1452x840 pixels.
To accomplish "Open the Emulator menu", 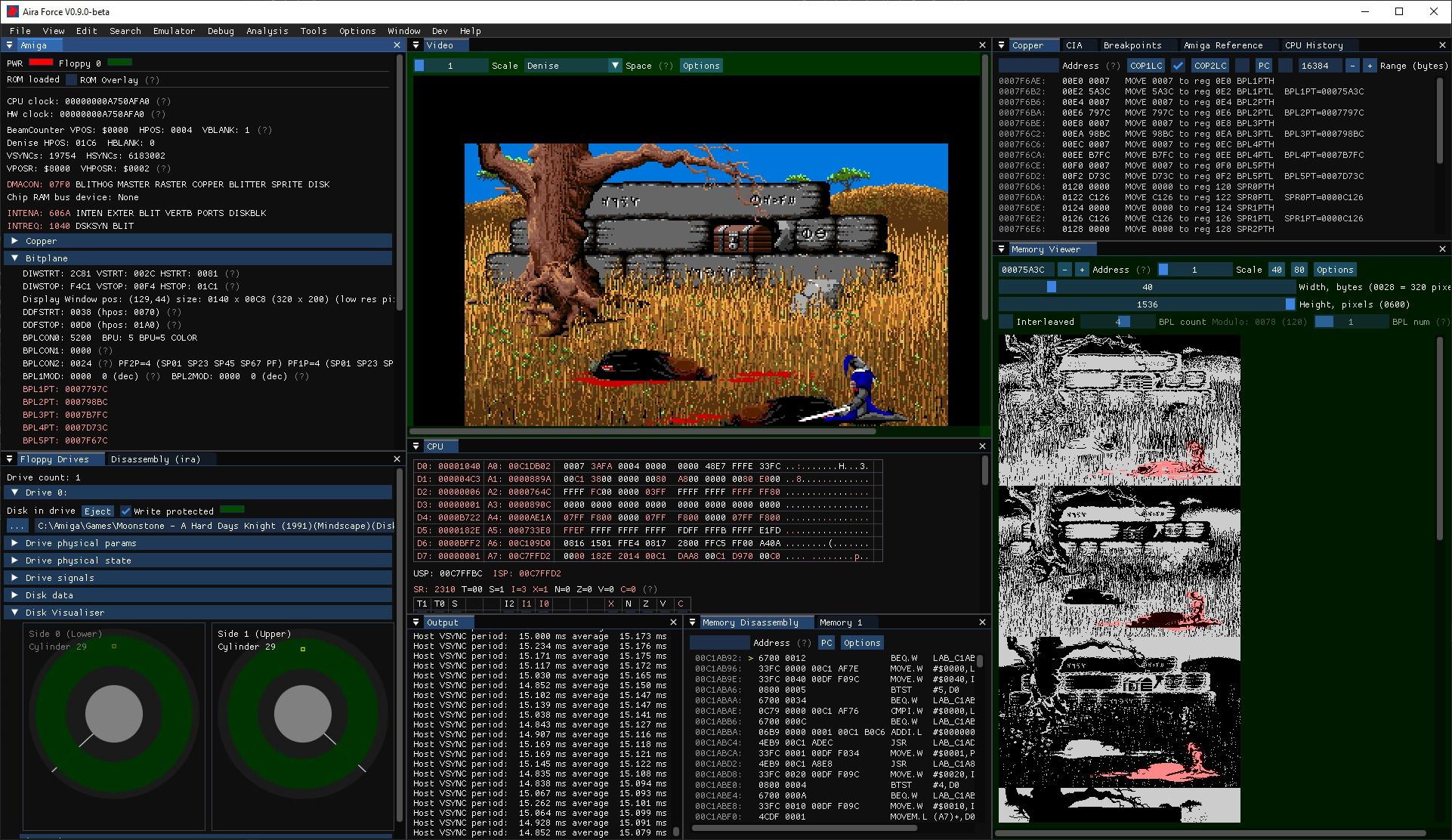I will pos(174,31).
